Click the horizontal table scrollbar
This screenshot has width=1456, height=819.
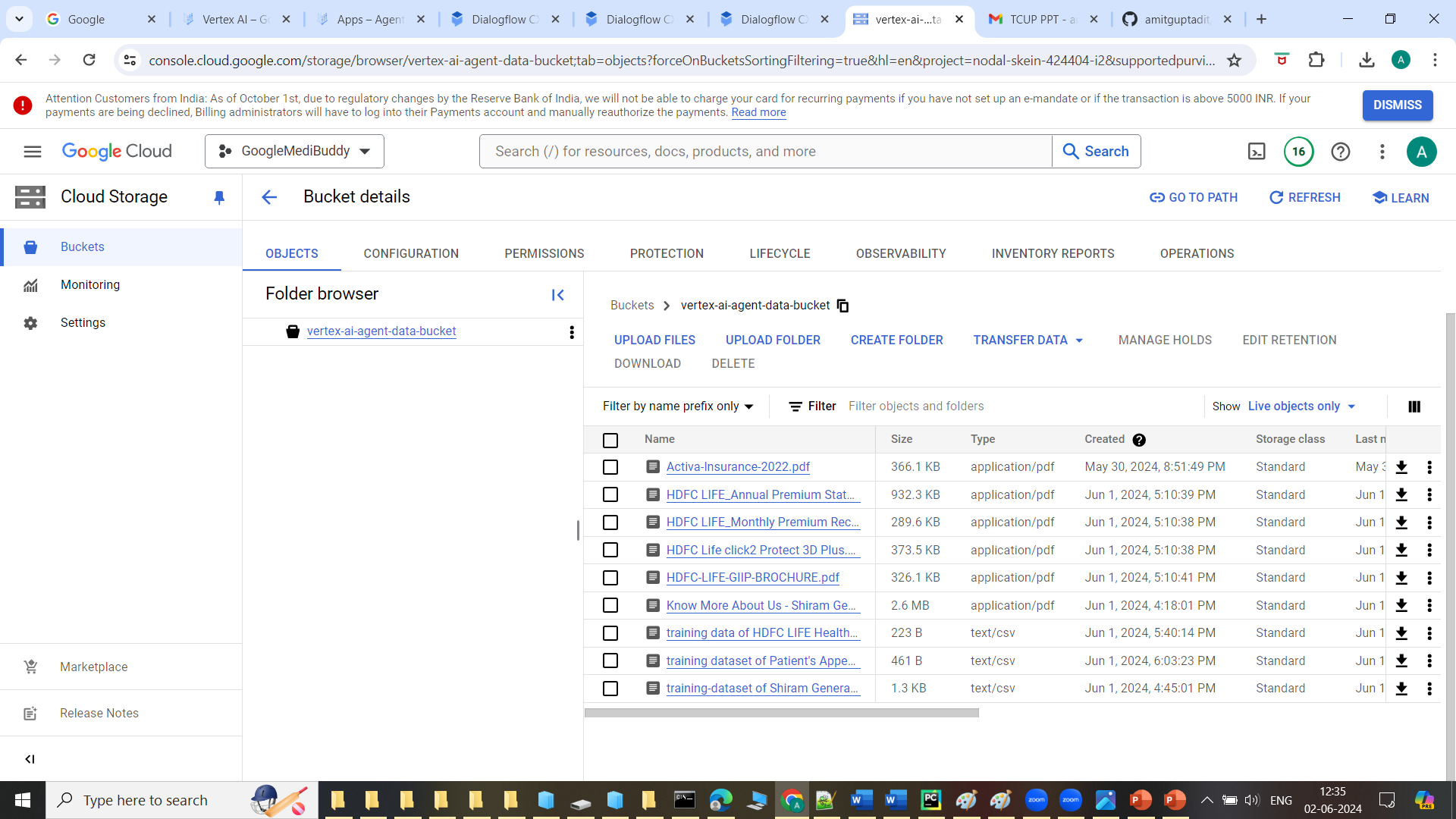pos(781,713)
